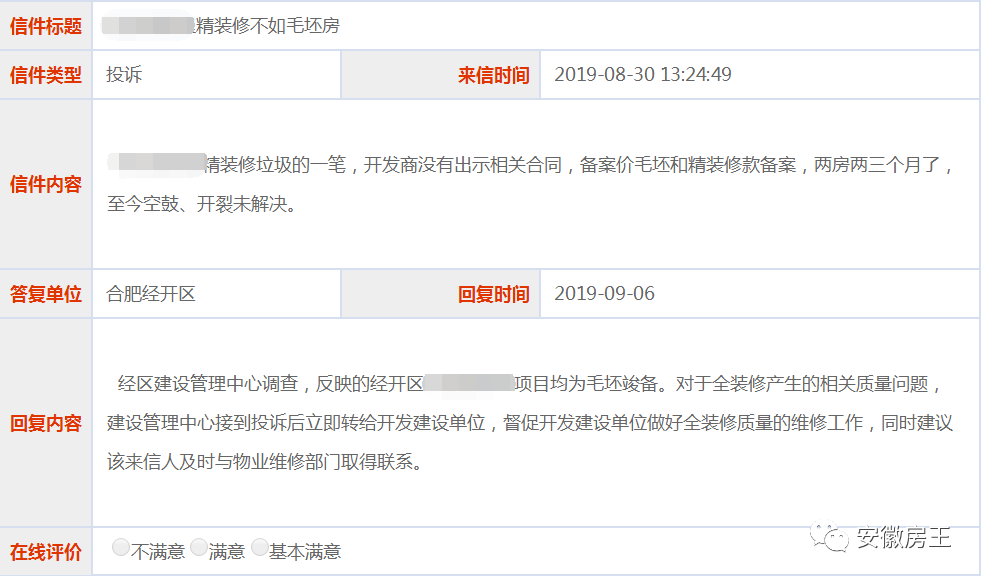
Task: Click the 回复时间 header label
Action: click(493, 294)
